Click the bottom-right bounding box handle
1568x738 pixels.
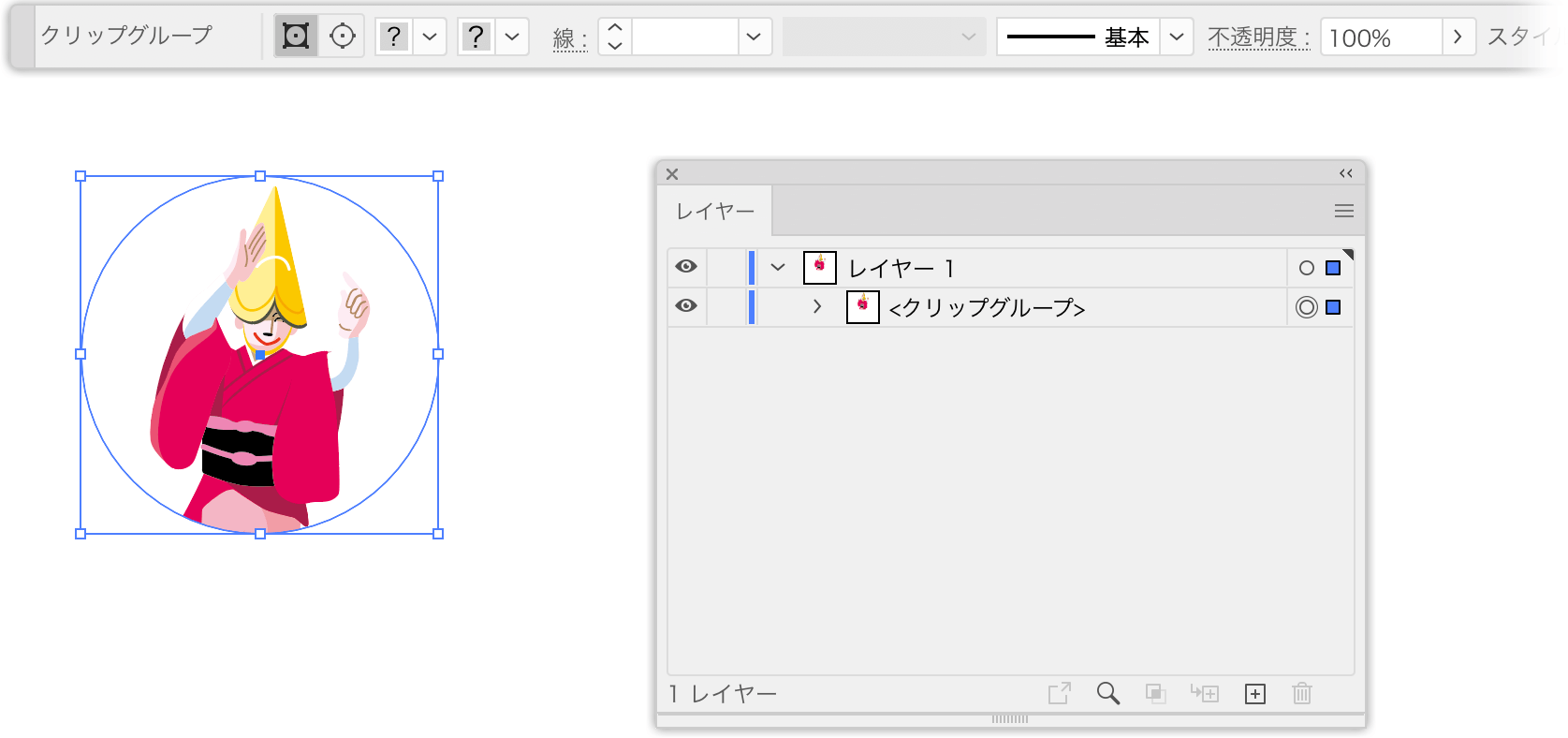click(x=438, y=534)
